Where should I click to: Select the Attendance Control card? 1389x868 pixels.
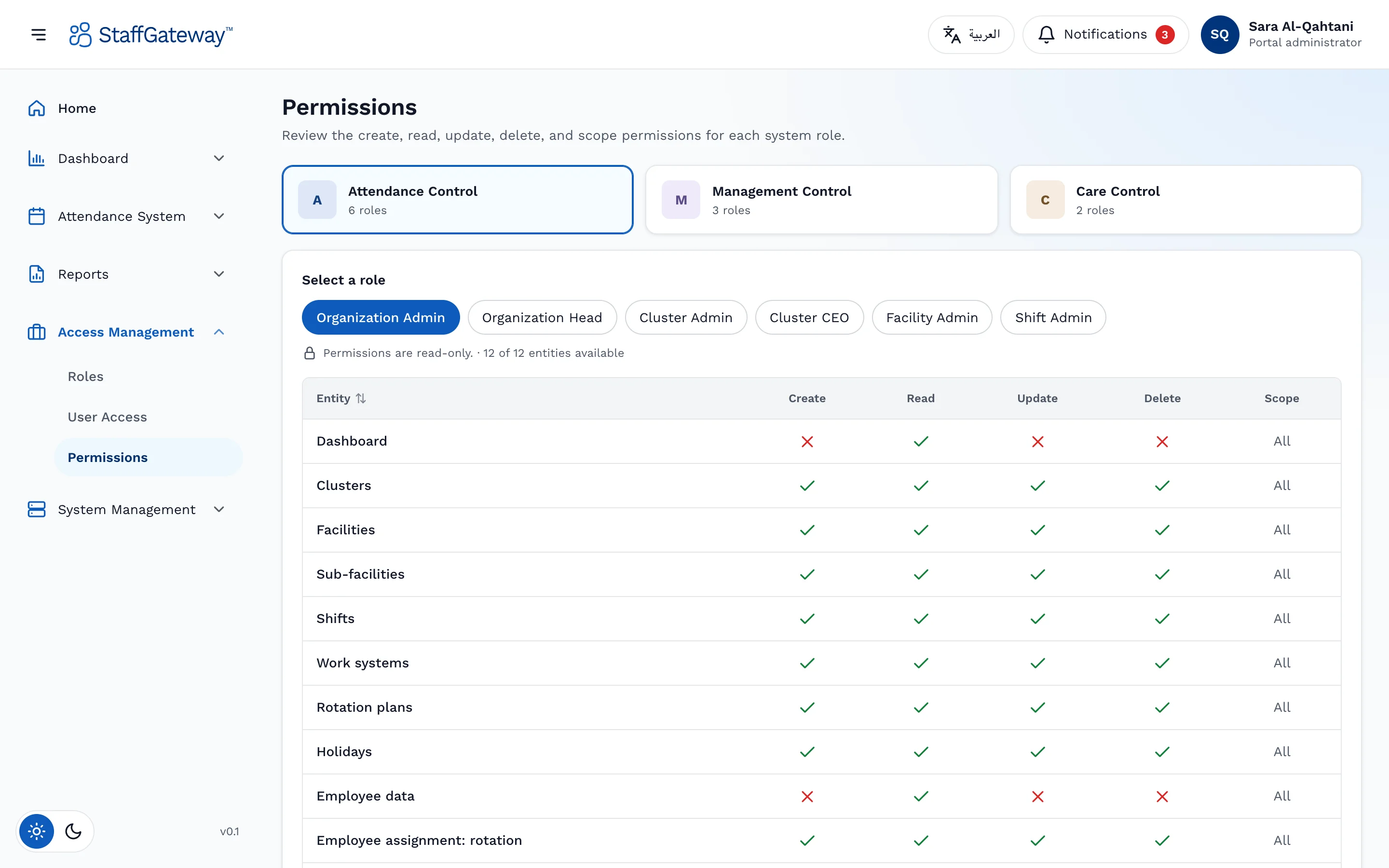coord(457,200)
